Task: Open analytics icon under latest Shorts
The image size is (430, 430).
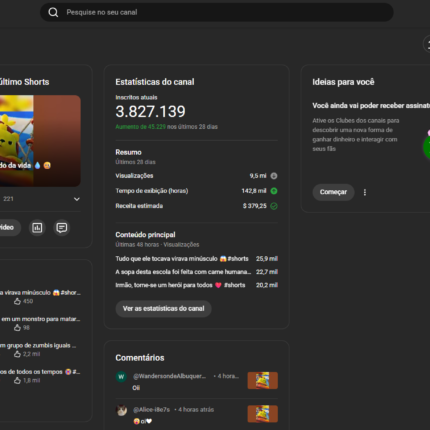Action: click(37, 228)
